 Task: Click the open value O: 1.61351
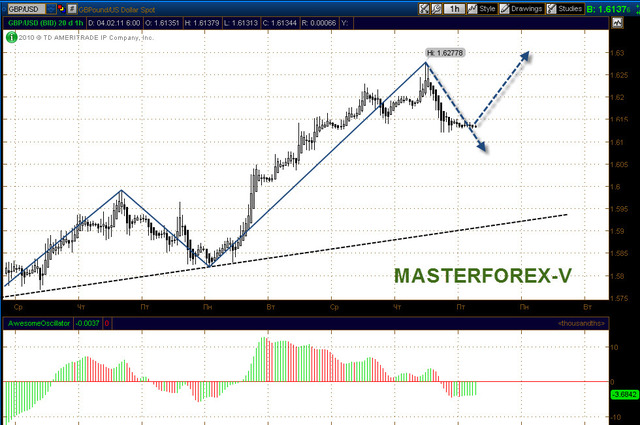click(x=162, y=23)
